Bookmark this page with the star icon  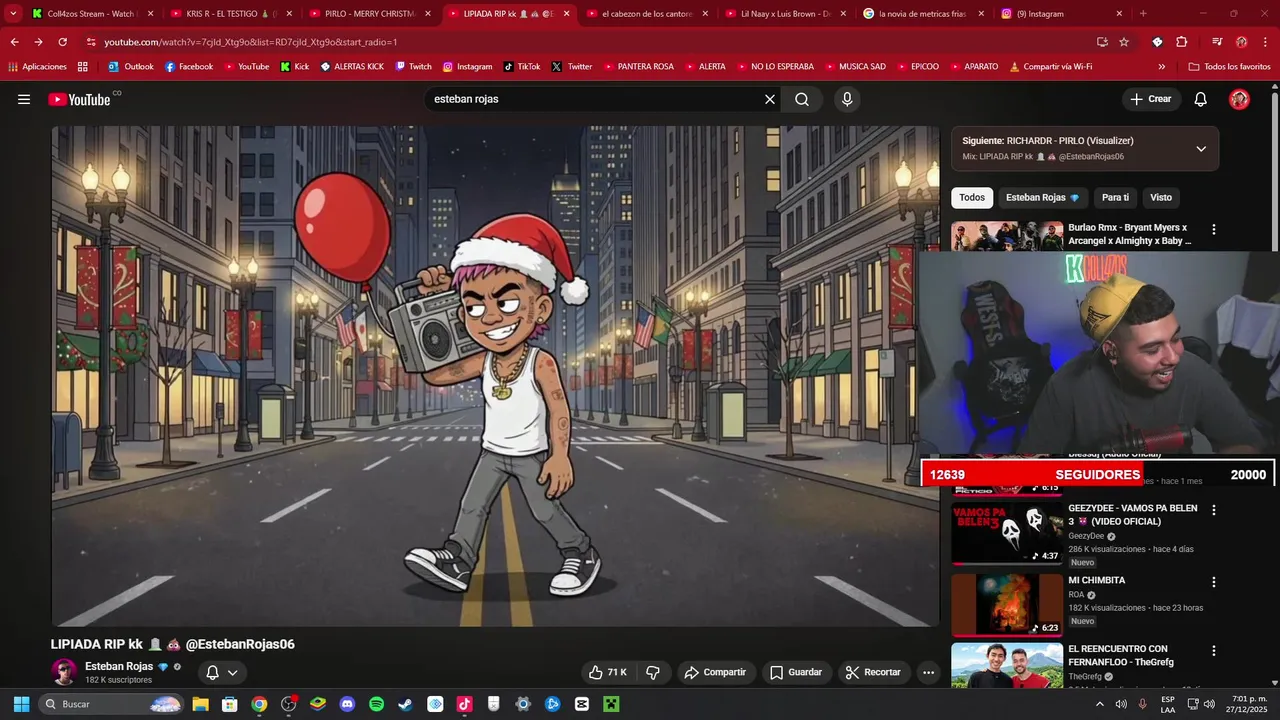pos(1124,42)
